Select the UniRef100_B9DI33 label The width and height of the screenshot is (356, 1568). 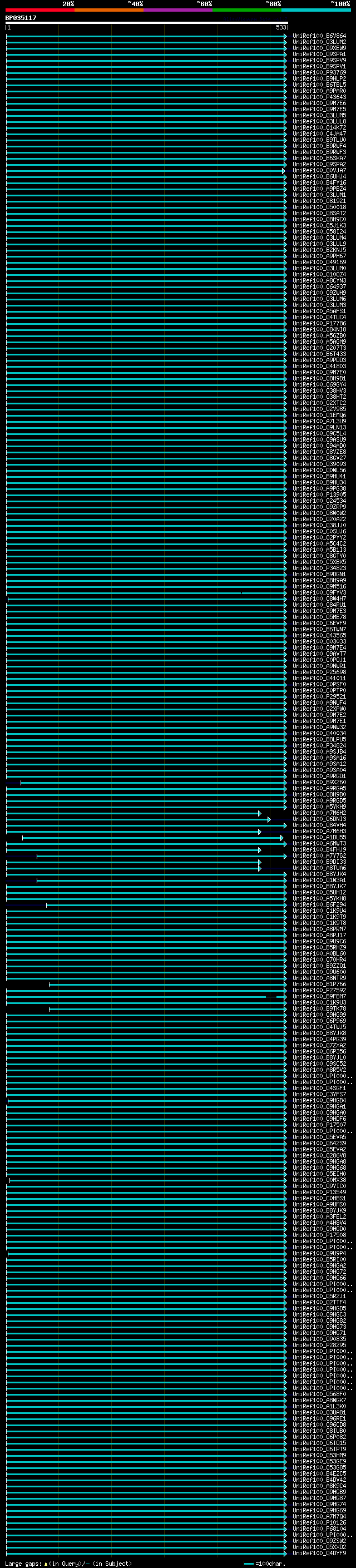pyautogui.click(x=319, y=862)
